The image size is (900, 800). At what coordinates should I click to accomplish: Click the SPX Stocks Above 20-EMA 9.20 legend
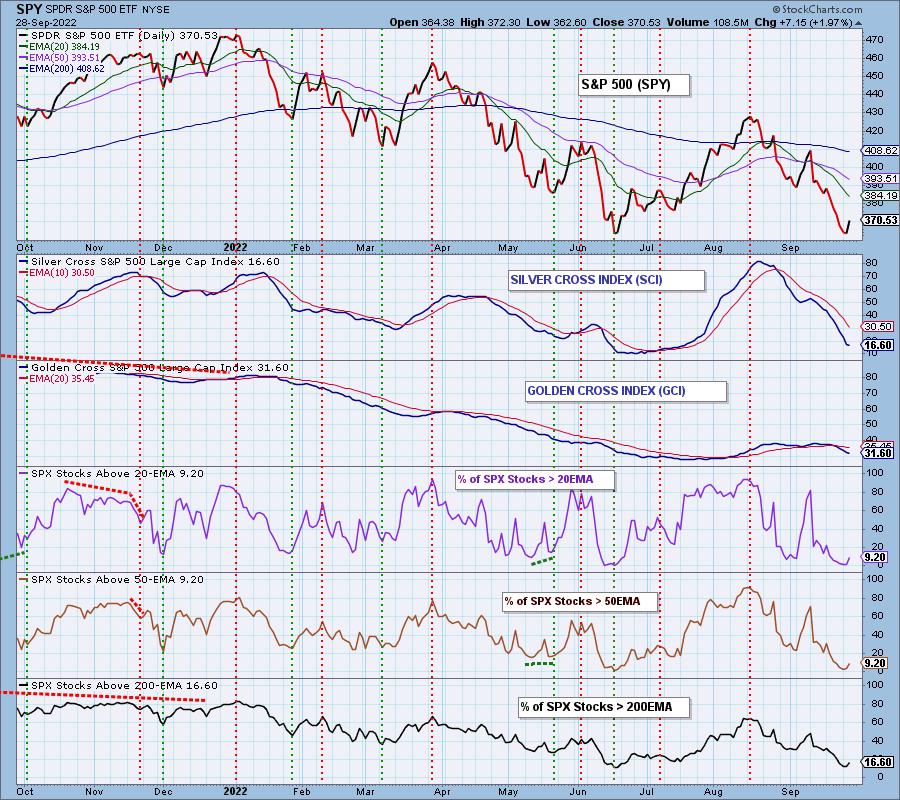coord(111,473)
